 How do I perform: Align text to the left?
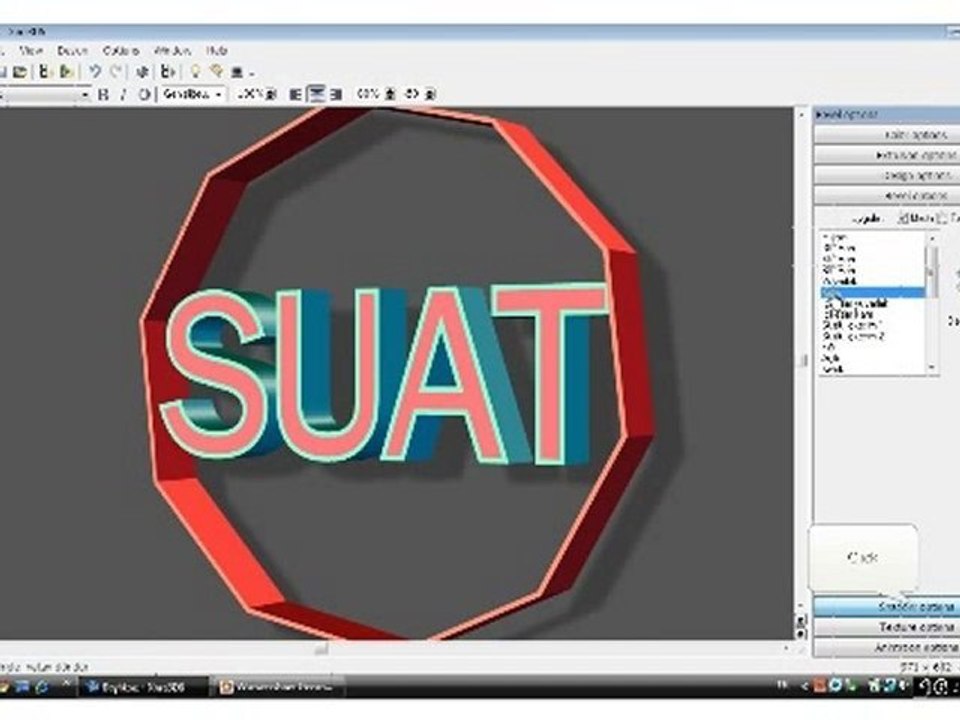tap(295, 94)
